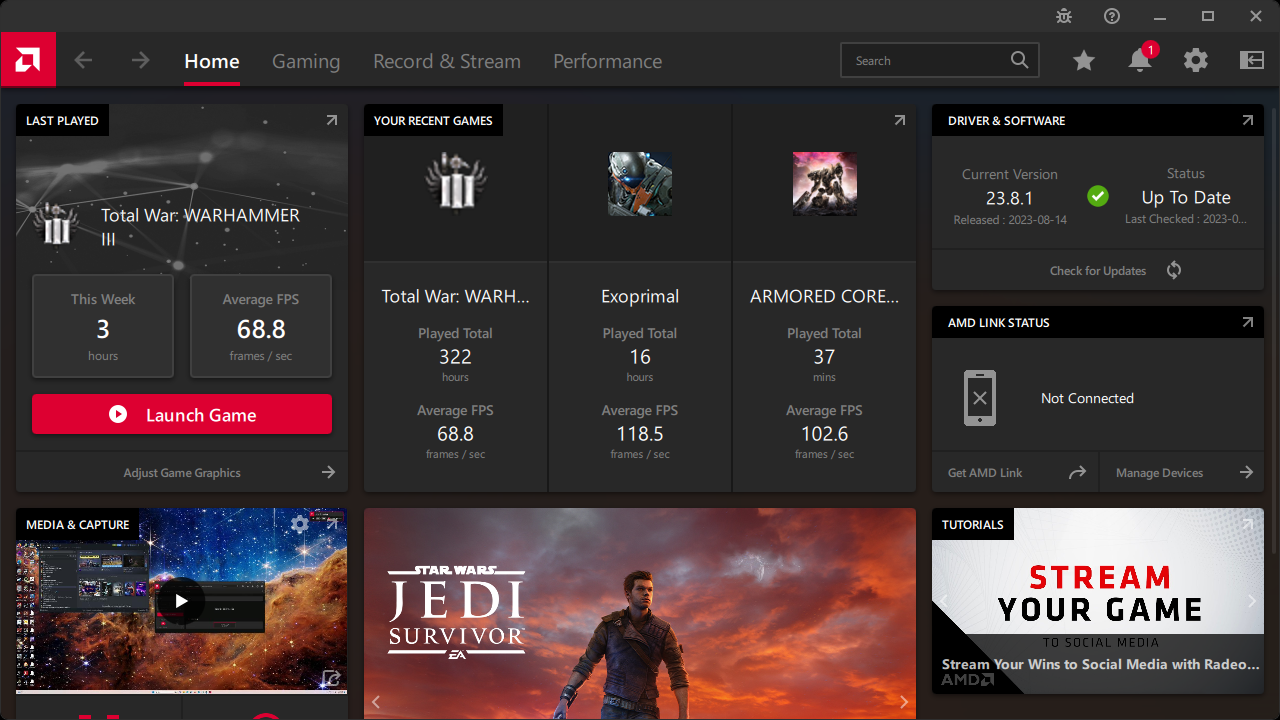Expand the Last Played panel
Viewport: 1280px width, 720px height.
coord(332,120)
